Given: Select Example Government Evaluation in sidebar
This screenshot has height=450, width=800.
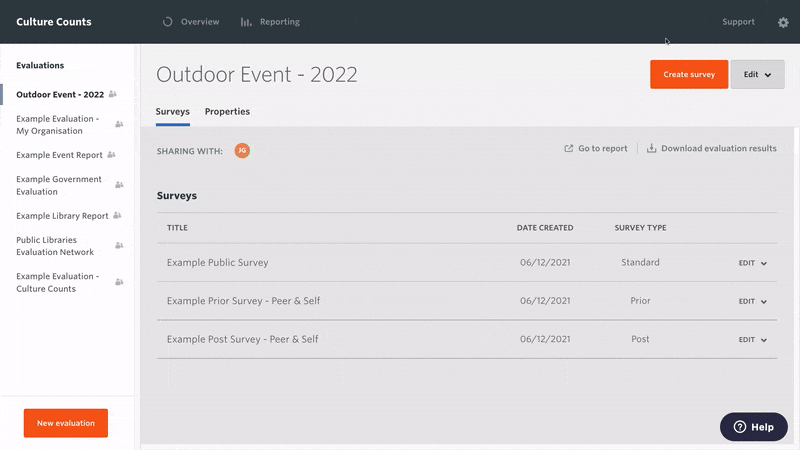Looking at the screenshot, I should 59,185.
